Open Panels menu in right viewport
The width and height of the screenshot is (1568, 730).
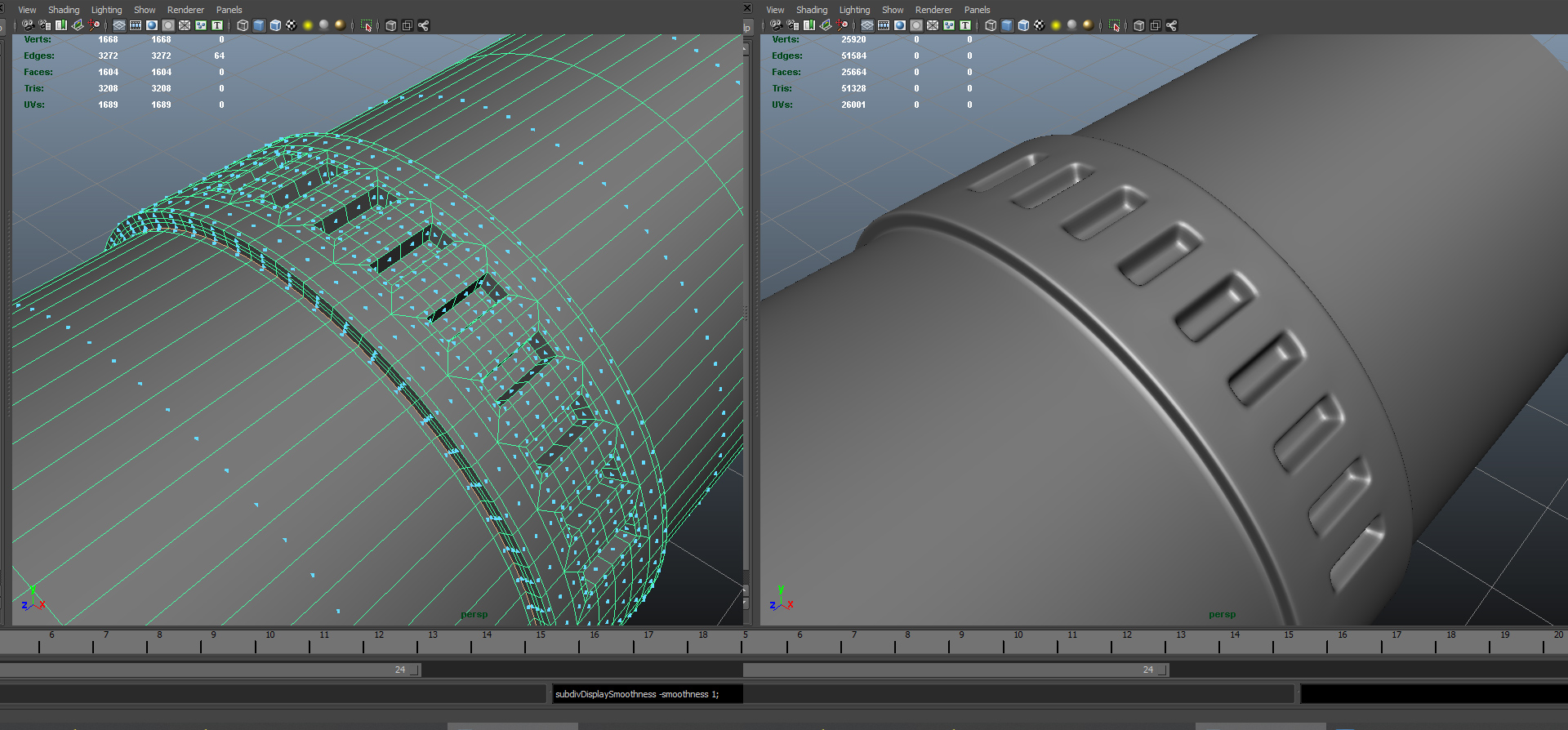click(977, 10)
